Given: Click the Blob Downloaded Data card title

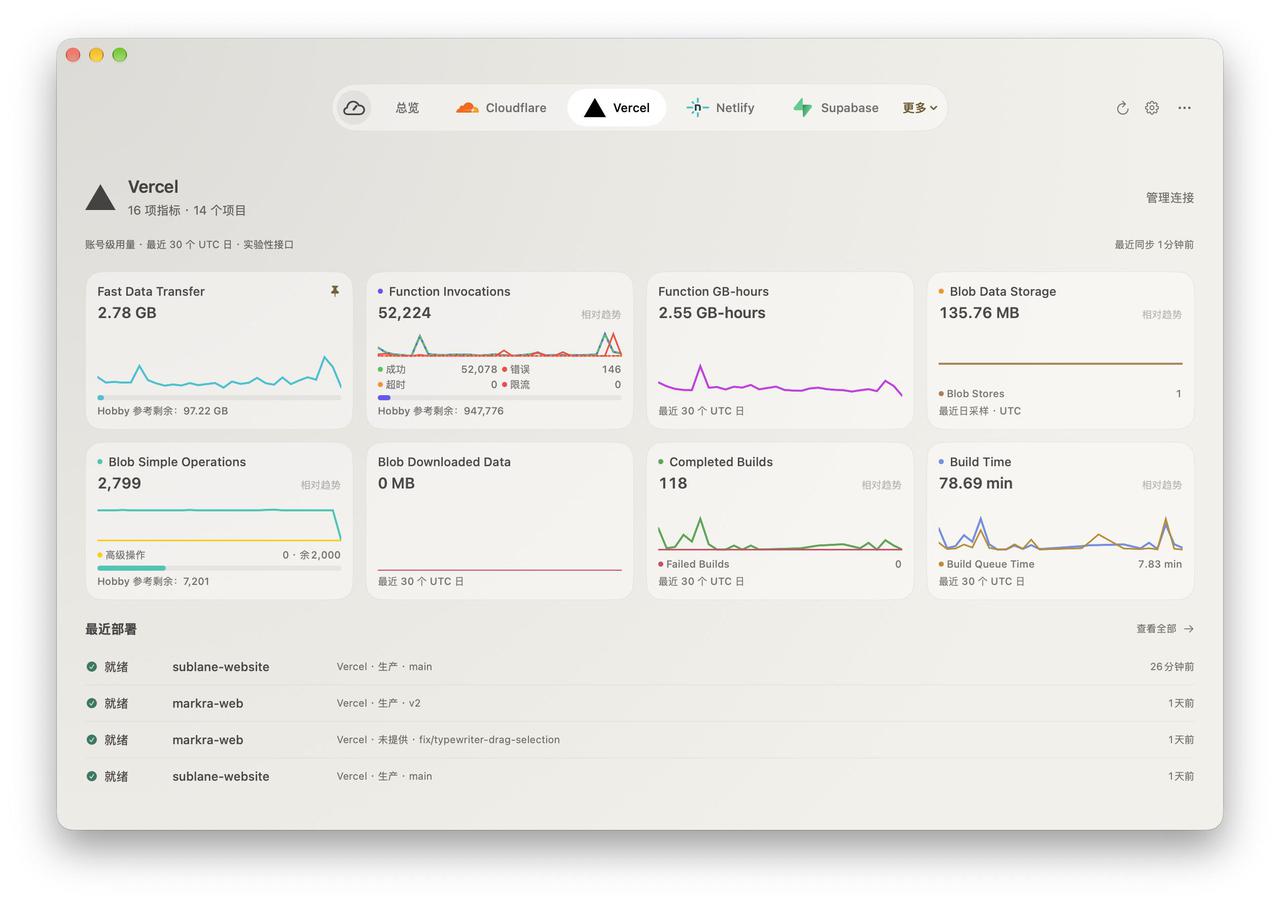Looking at the screenshot, I should coord(444,462).
